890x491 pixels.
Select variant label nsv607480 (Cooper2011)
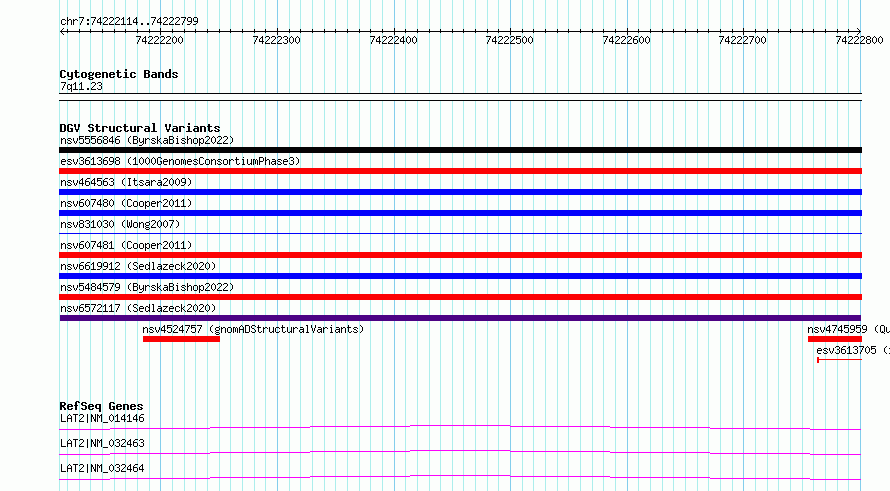coord(126,203)
